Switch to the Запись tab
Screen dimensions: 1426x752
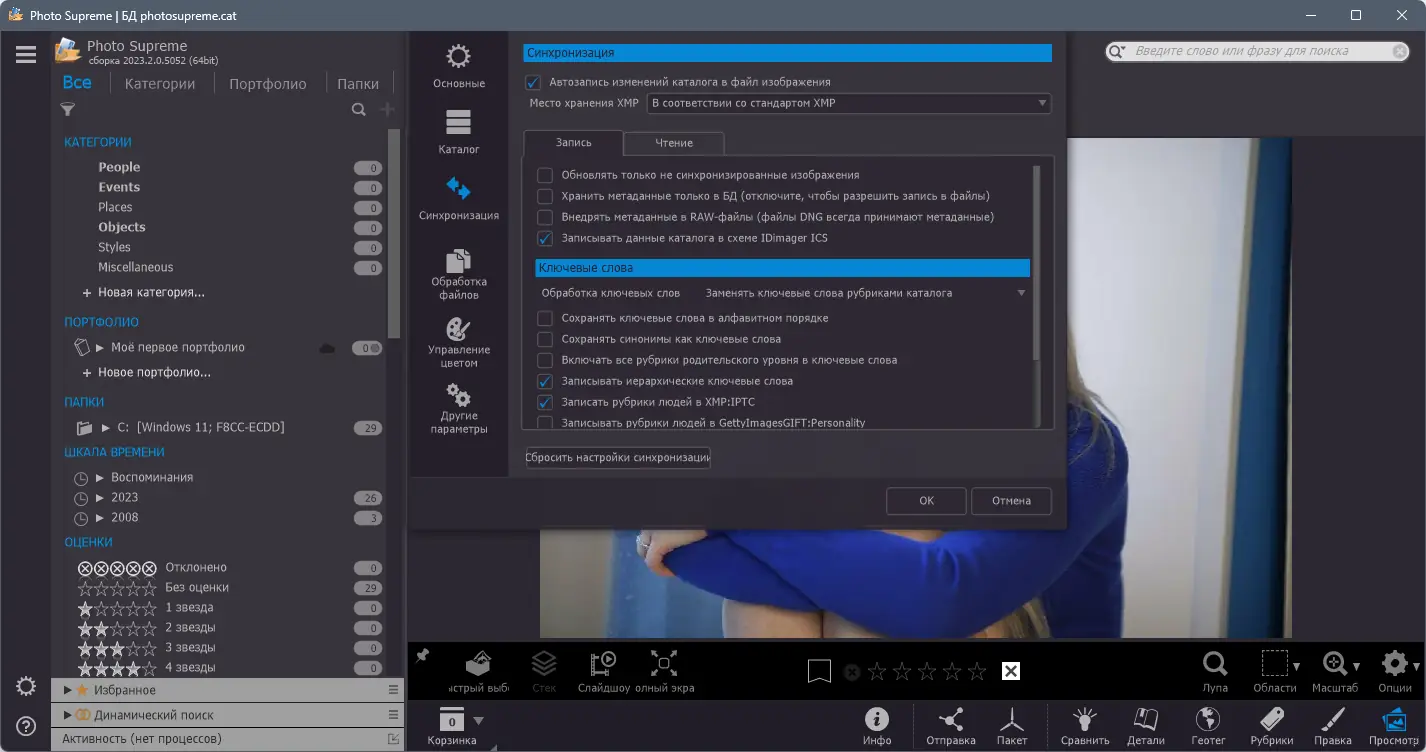point(573,143)
